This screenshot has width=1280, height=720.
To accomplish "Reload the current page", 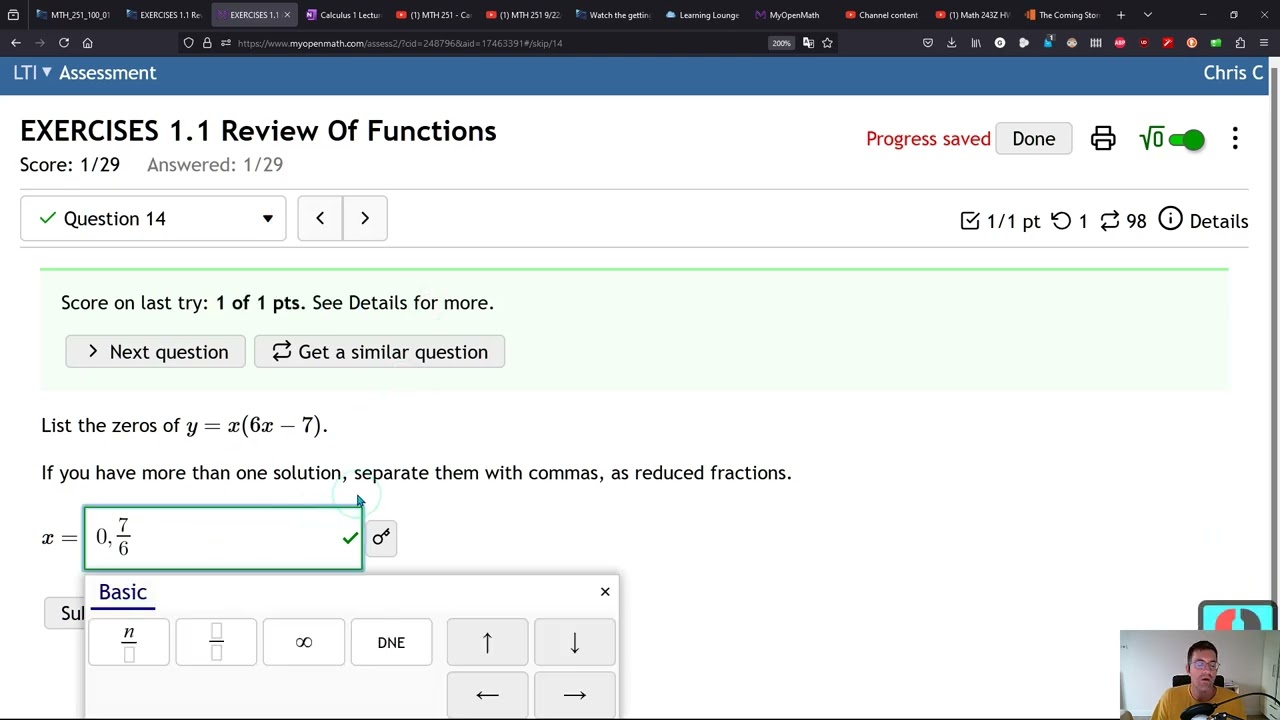I will pyautogui.click(x=64, y=43).
